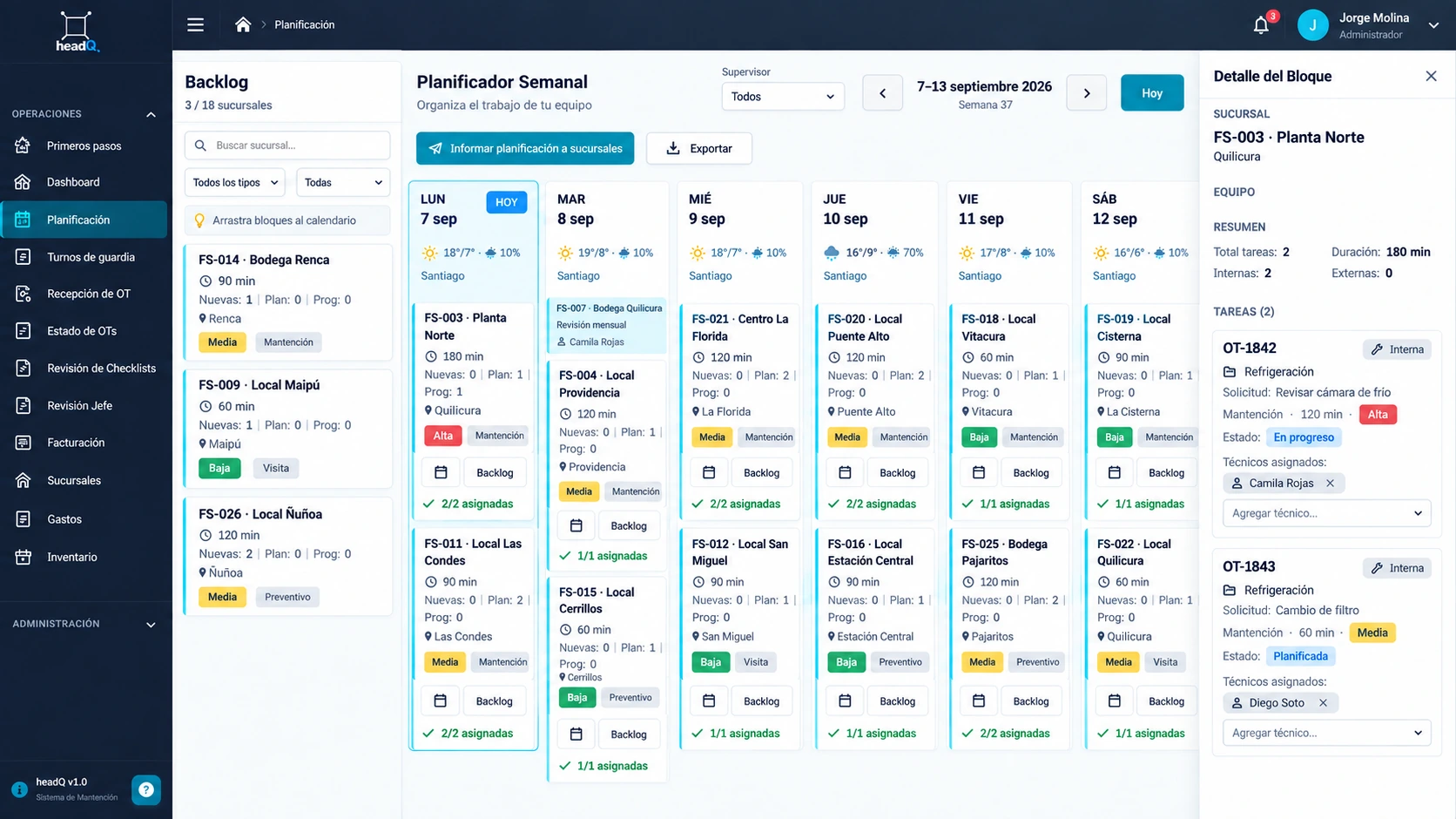Click the info icon beside headQ v1.0
Image resolution: width=1456 pixels, height=819 pixels.
19,789
